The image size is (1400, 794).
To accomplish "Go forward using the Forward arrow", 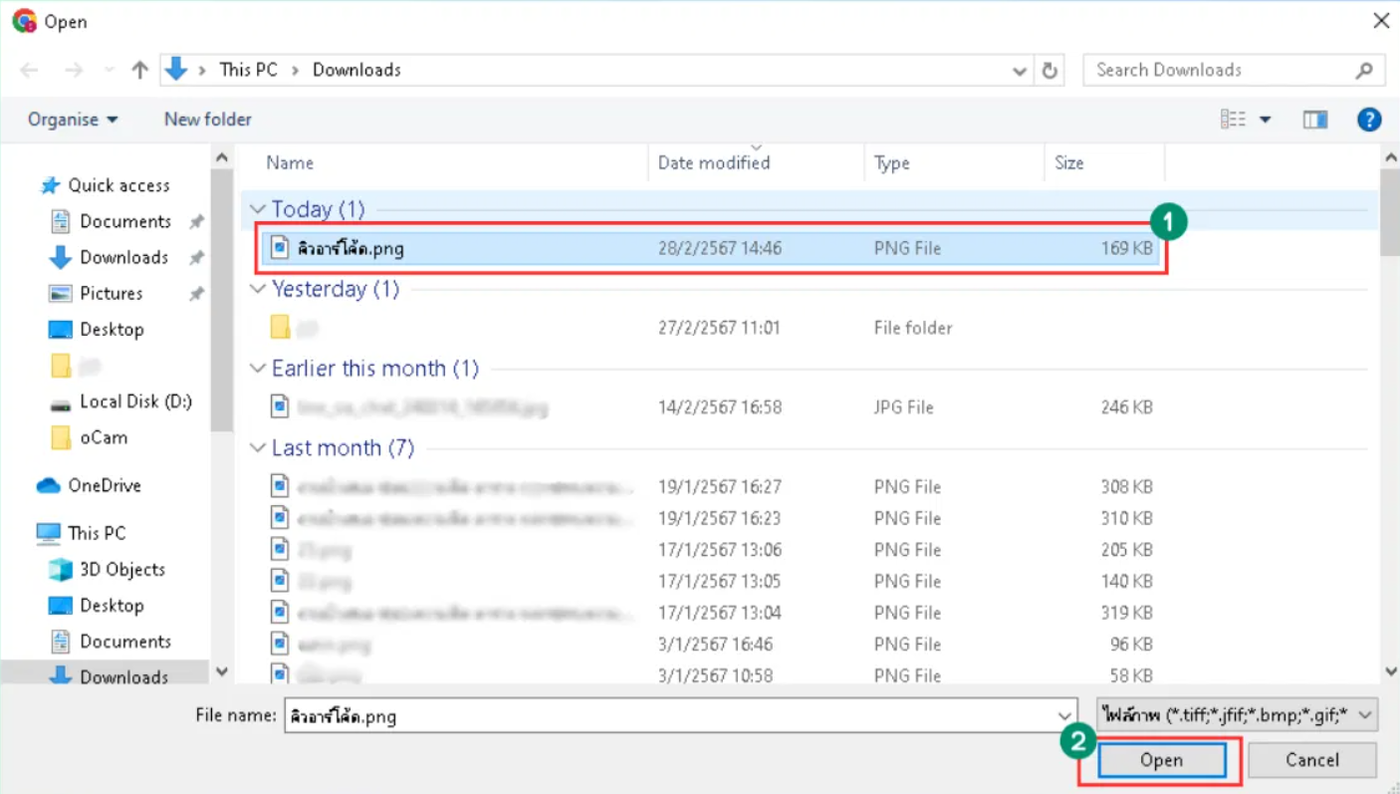I will click(x=73, y=70).
